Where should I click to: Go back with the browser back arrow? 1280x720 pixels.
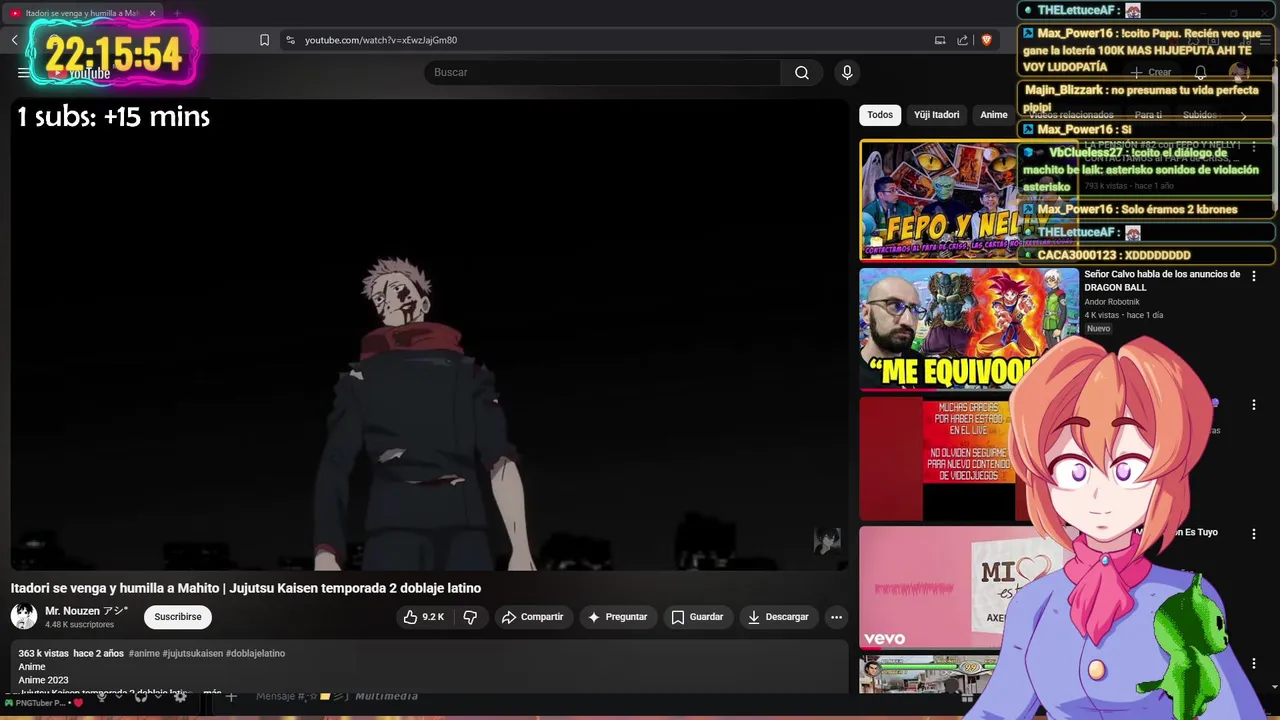15,40
